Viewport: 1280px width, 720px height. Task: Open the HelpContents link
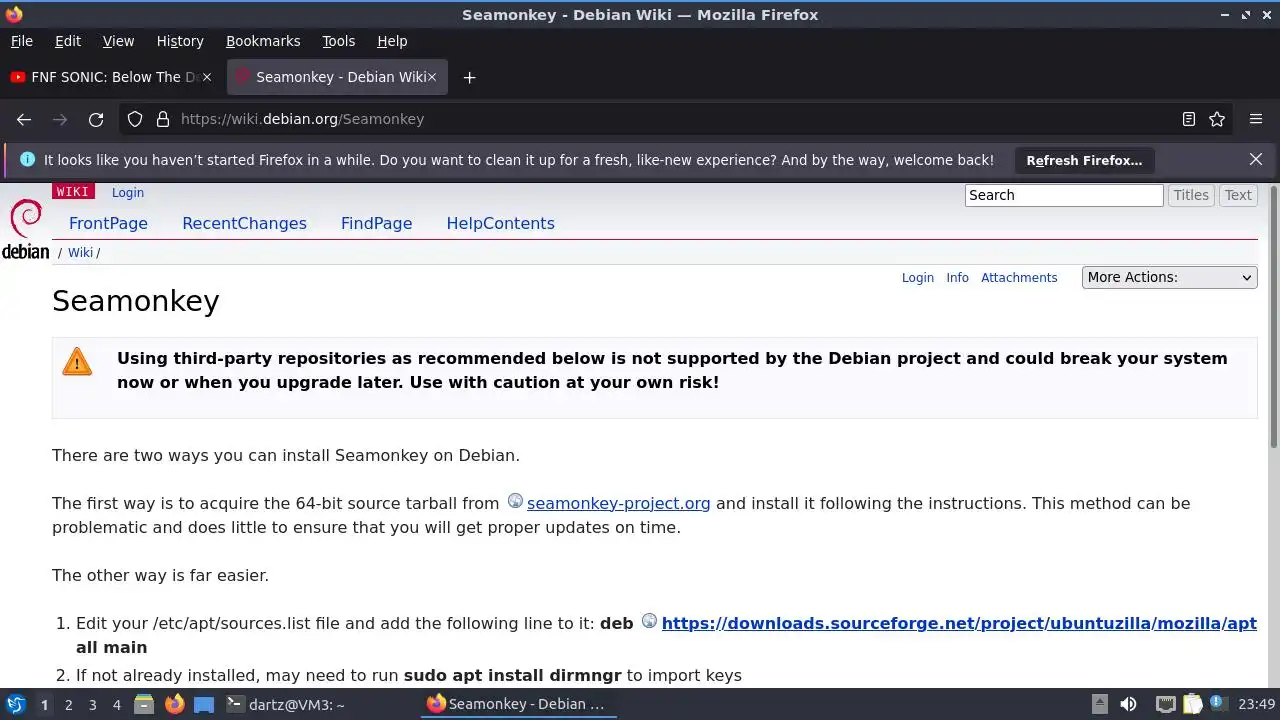[x=500, y=223]
